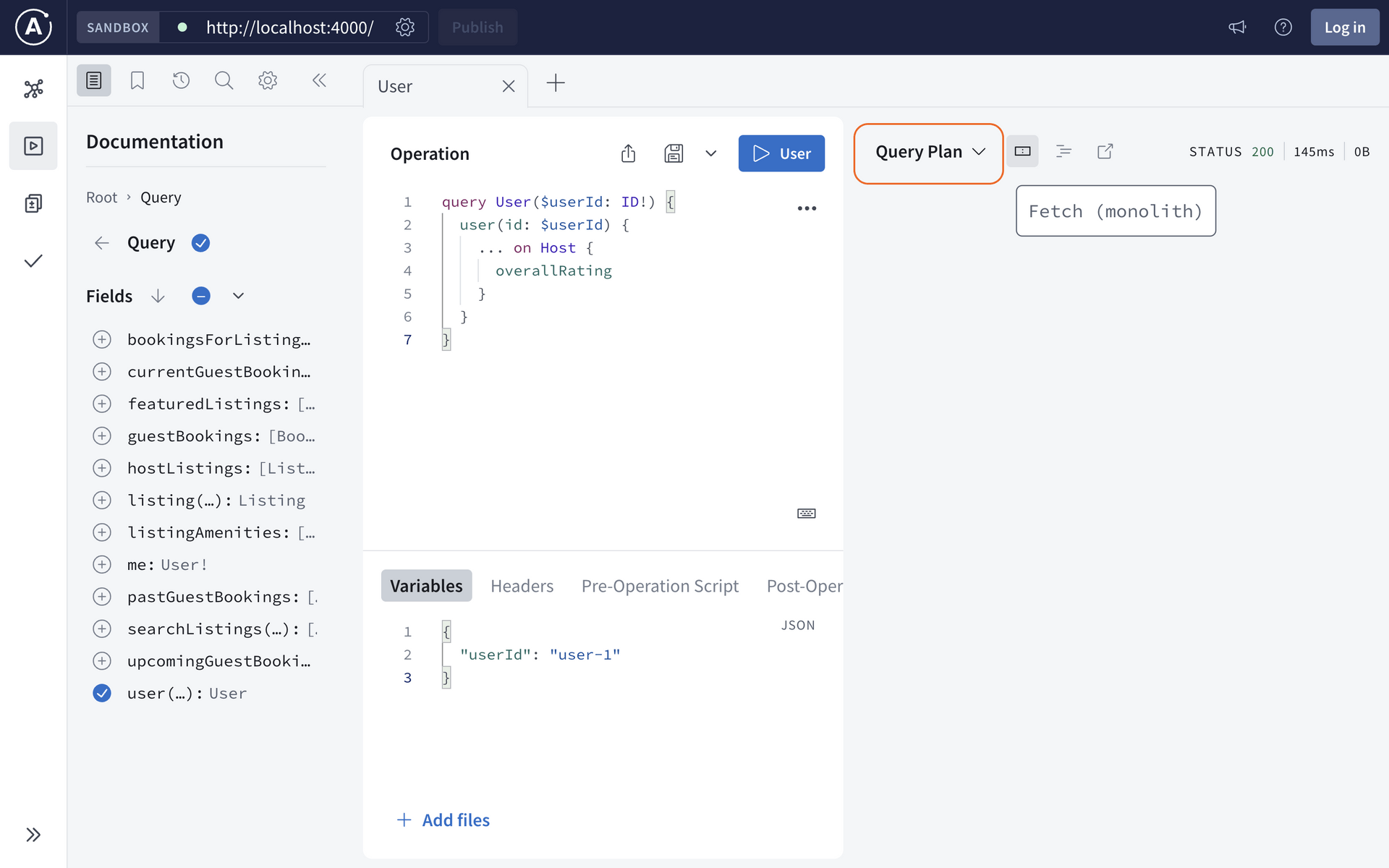Deselect the user(...) field checkbox
The image size is (1389, 868).
coord(102,693)
